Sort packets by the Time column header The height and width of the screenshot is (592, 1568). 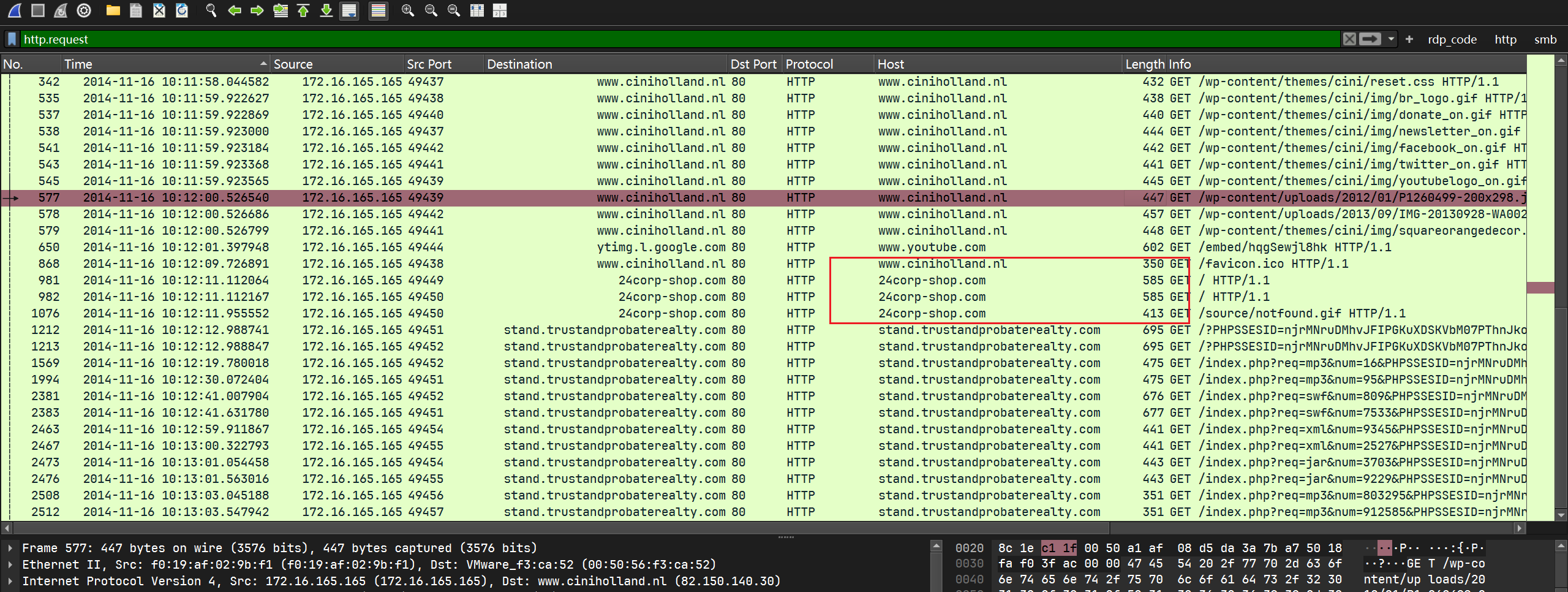click(x=78, y=64)
